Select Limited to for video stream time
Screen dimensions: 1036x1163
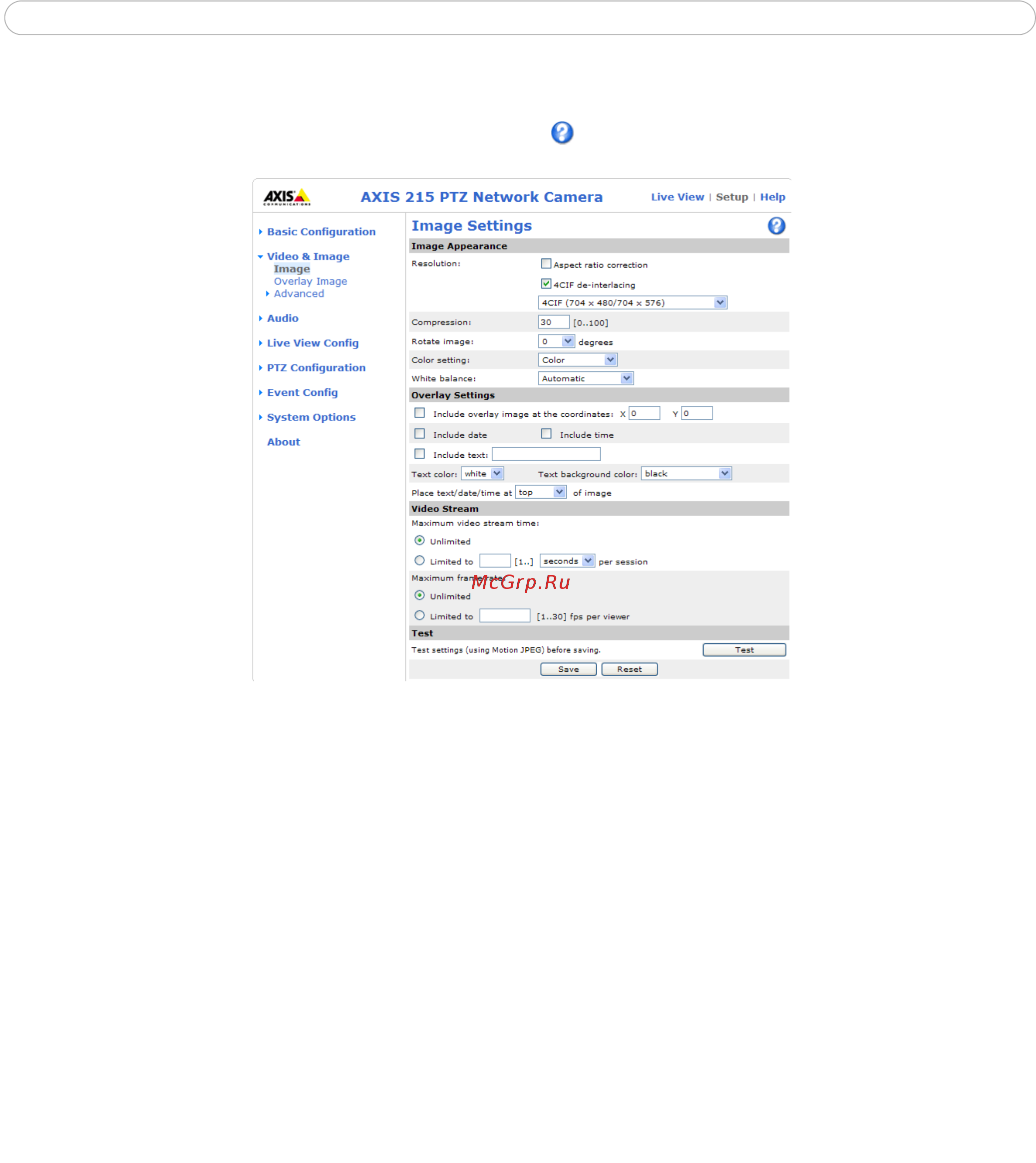pyautogui.click(x=419, y=561)
